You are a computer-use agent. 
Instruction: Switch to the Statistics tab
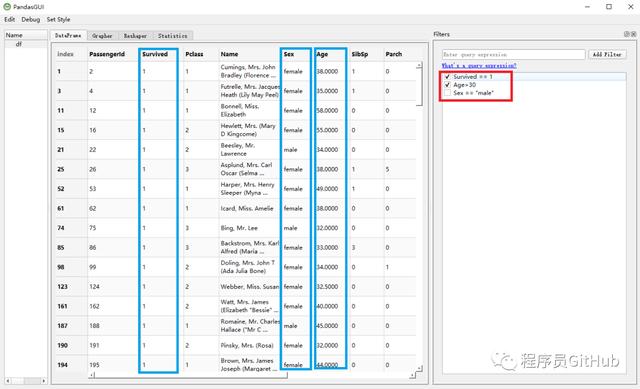click(173, 36)
